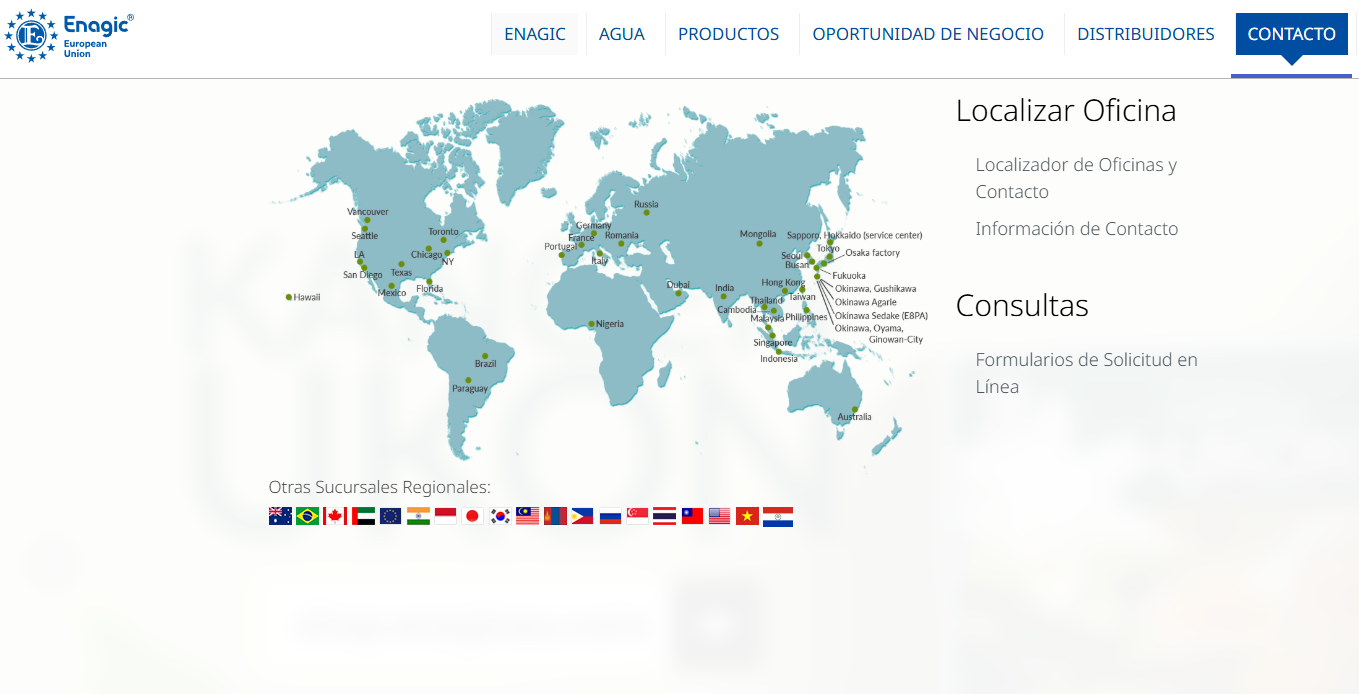Select the Malaysia flag icon
Image resolution: width=1359 pixels, height=694 pixels.
pyautogui.click(x=528, y=516)
